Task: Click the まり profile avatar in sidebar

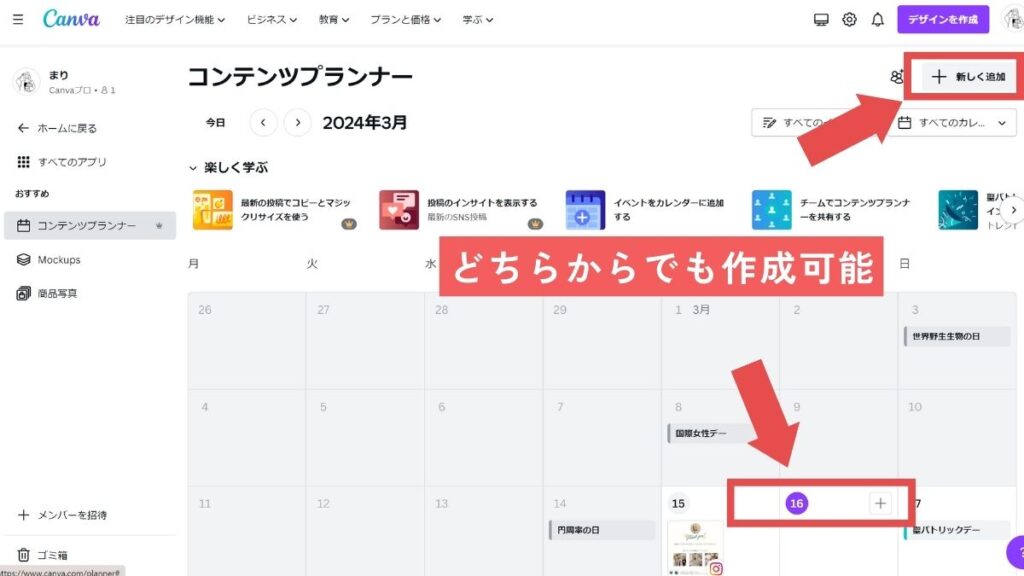Action: point(27,82)
